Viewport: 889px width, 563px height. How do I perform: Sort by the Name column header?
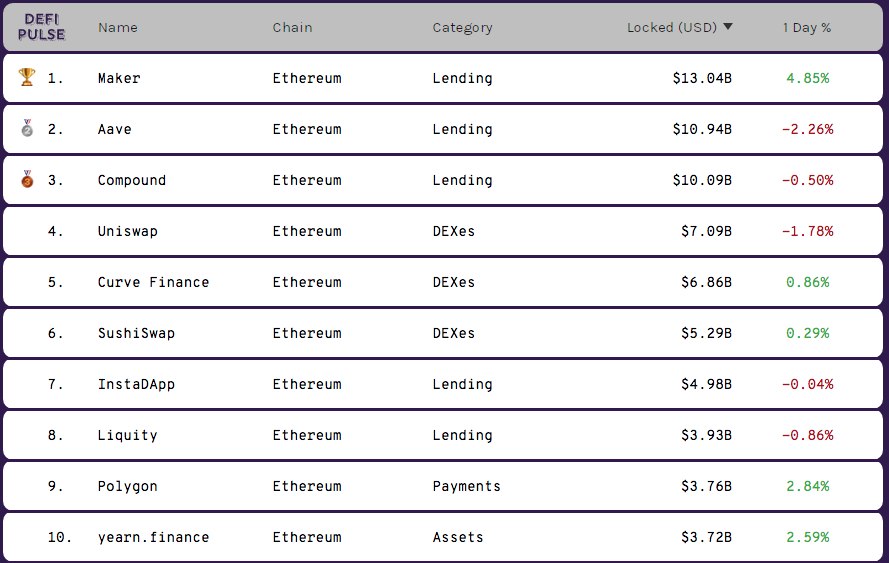pos(117,27)
